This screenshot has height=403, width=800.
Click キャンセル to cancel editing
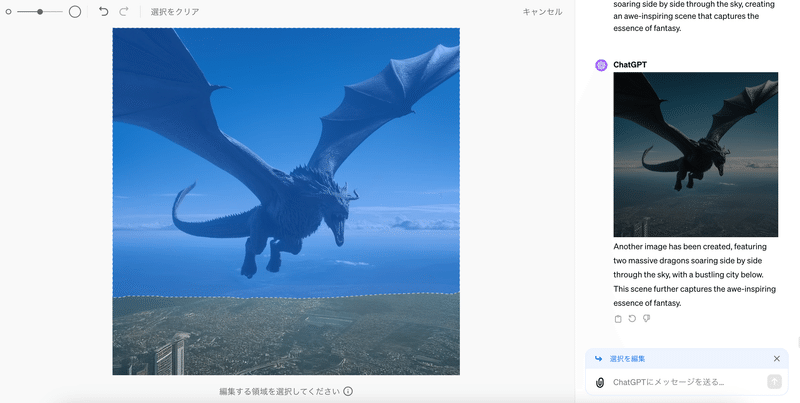tap(542, 12)
